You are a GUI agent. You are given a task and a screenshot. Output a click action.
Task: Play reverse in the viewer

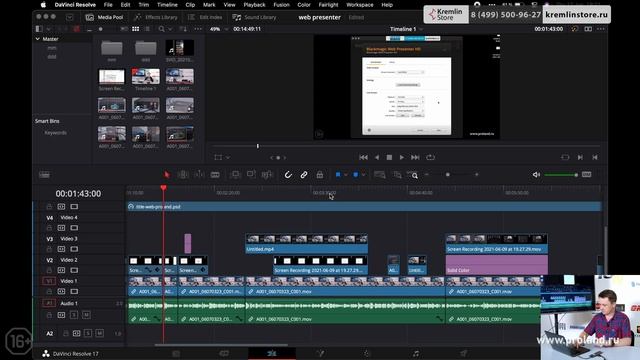click(x=377, y=157)
